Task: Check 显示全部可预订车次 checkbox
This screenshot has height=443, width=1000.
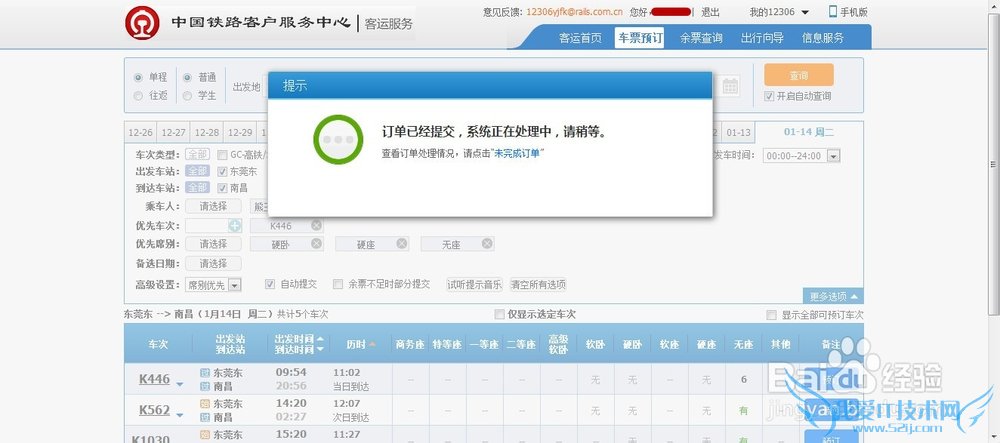Action: [x=772, y=315]
